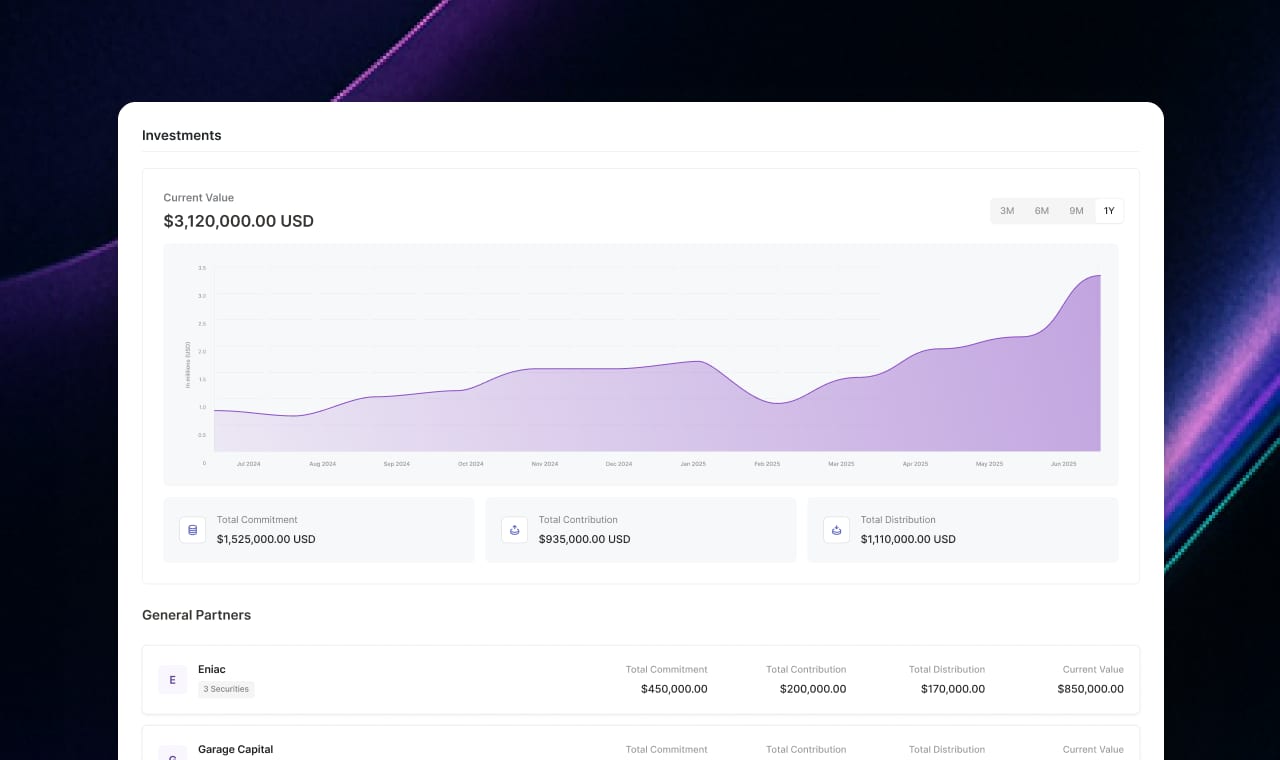Click the Total Distribution icon
Image resolution: width=1280 pixels, height=760 pixels.
(x=837, y=530)
